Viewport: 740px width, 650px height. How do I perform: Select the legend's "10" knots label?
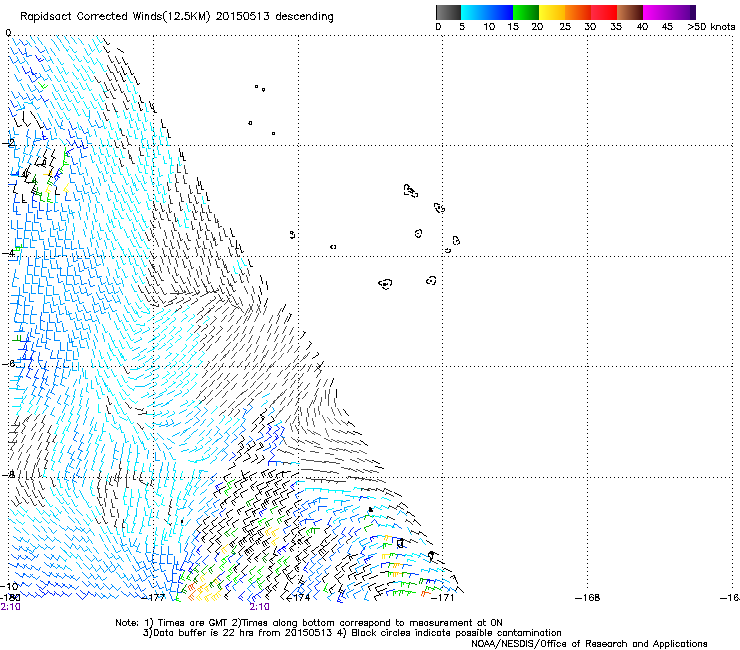tap(489, 27)
